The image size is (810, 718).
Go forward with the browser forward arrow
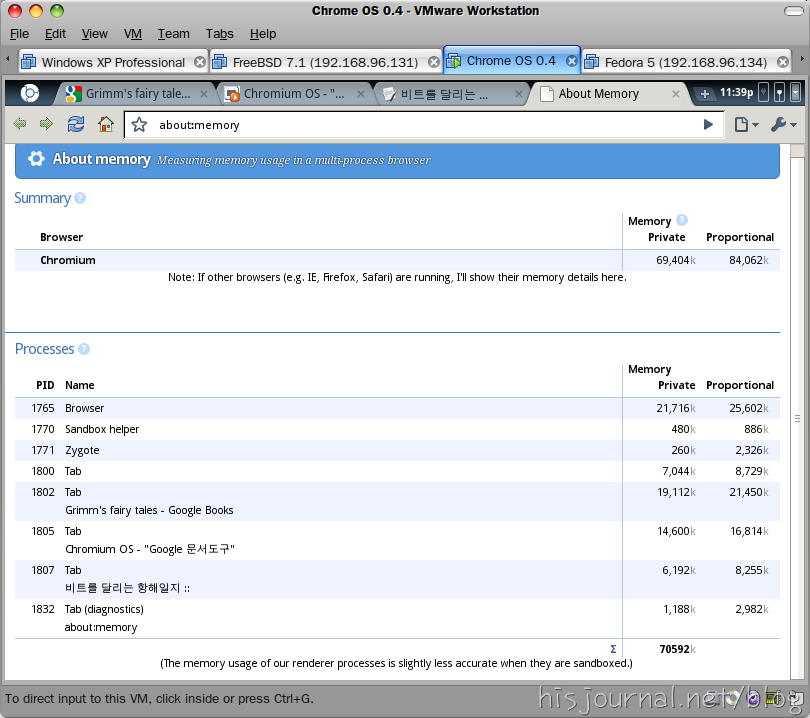[x=46, y=124]
